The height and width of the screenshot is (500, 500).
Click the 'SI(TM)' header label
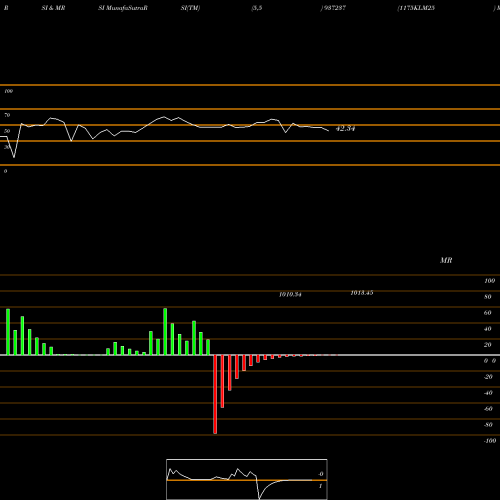[190, 8]
